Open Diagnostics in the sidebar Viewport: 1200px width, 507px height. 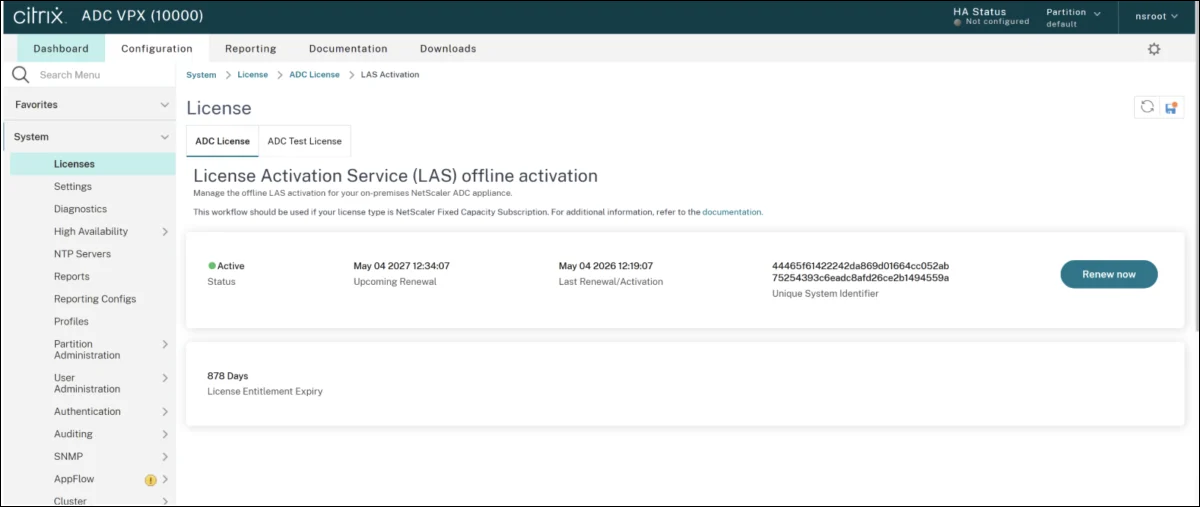tap(80, 209)
